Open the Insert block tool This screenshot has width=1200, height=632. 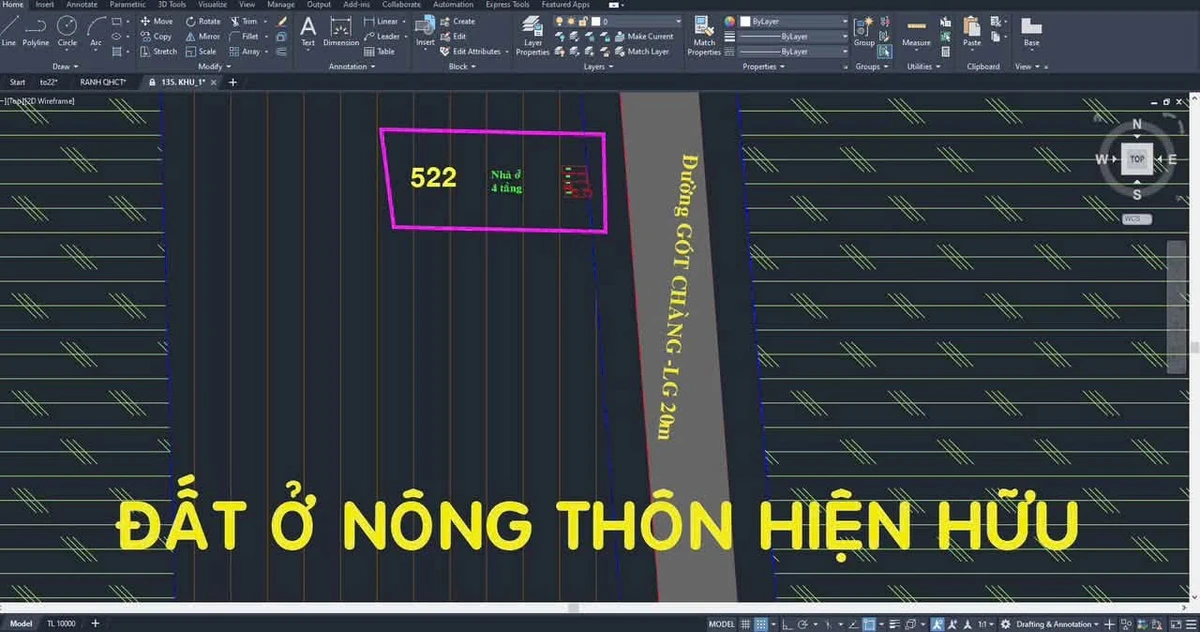pyautogui.click(x=425, y=31)
